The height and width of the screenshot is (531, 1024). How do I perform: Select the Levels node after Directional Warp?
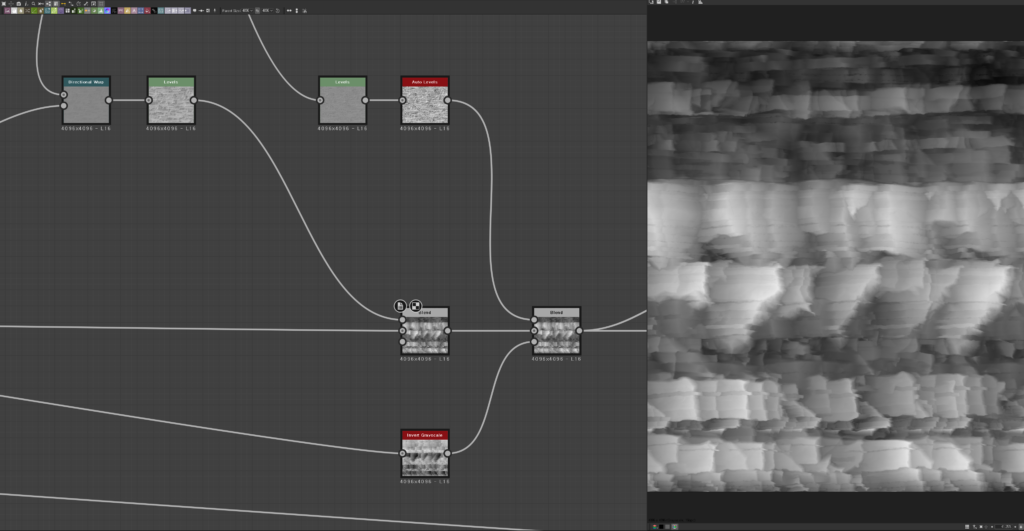tap(171, 100)
